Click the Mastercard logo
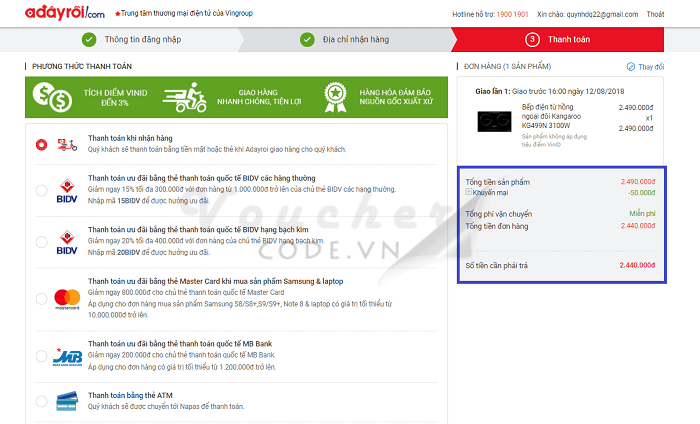 [x=67, y=299]
